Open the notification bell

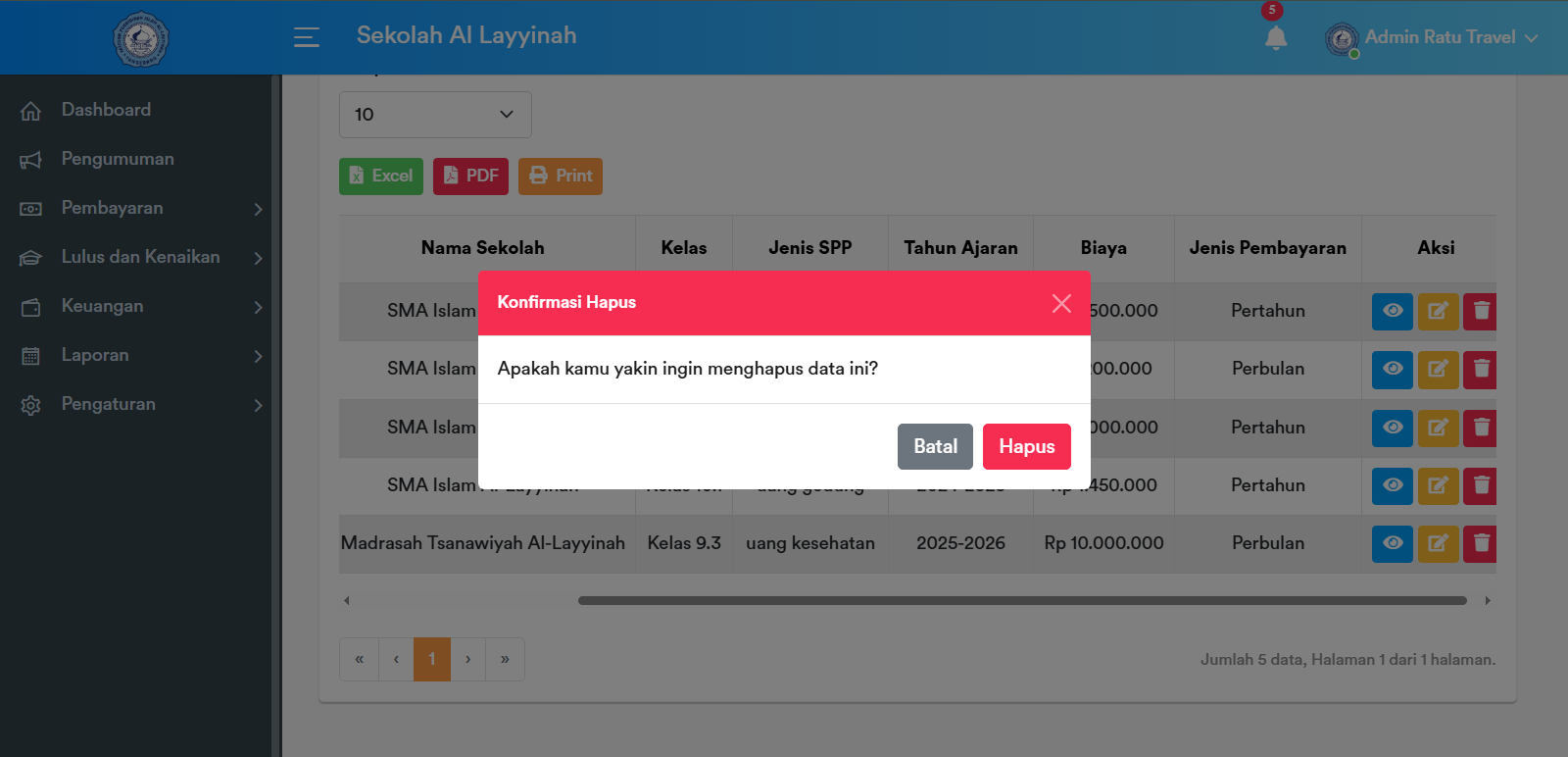pos(1275,38)
